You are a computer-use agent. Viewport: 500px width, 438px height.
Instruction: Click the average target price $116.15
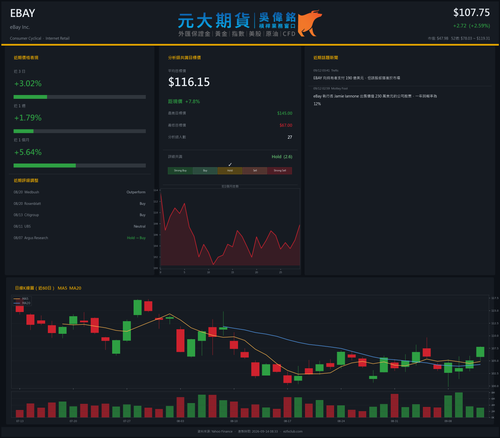tap(189, 82)
